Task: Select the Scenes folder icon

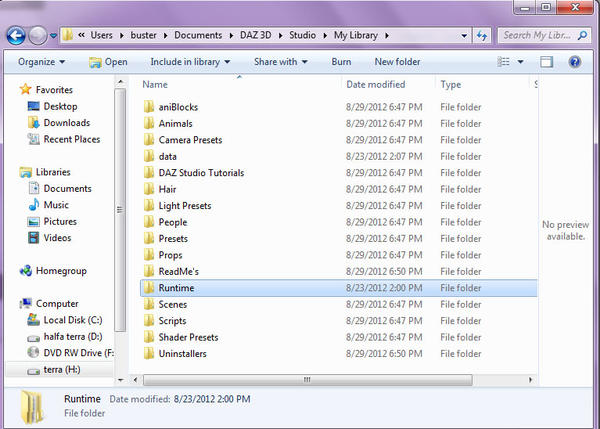Action: (149, 304)
